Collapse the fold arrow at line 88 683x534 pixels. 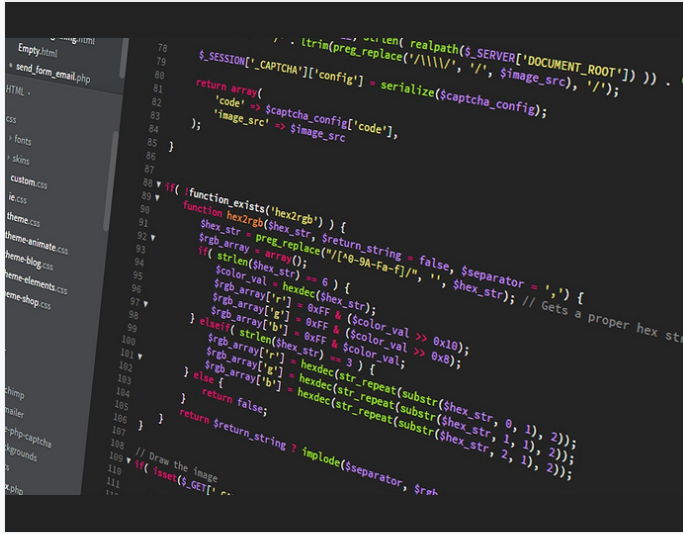pos(159,184)
